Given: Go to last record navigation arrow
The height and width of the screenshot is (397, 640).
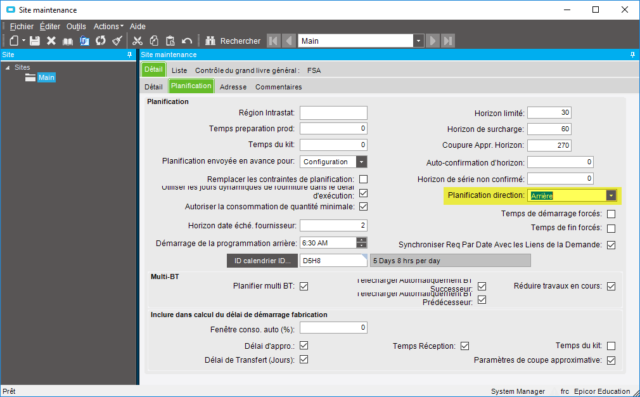Looking at the screenshot, I should (x=448, y=41).
